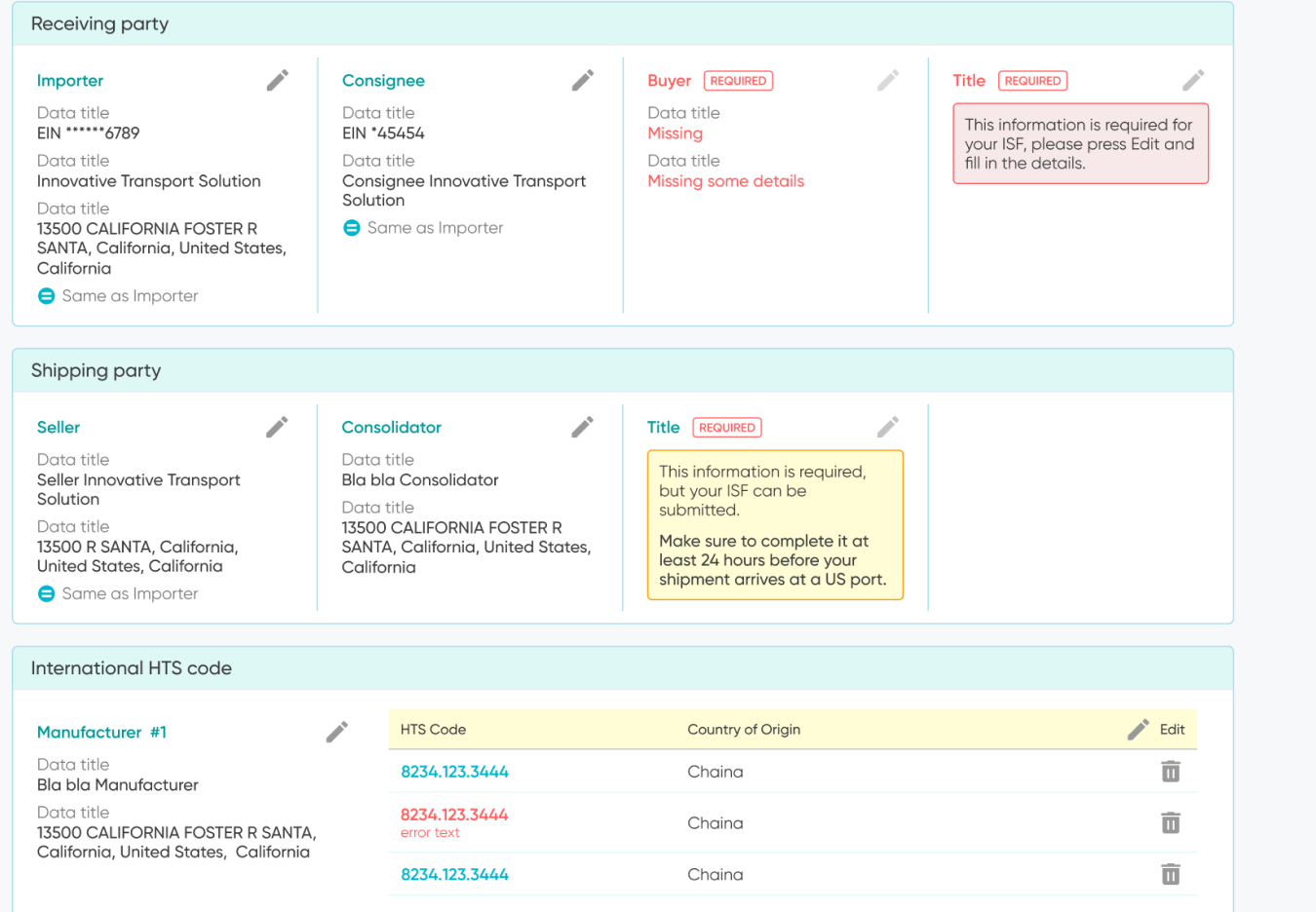The width and height of the screenshot is (1316, 912).
Task: Edit the Importer details with pencil icon
Action: 278,80
